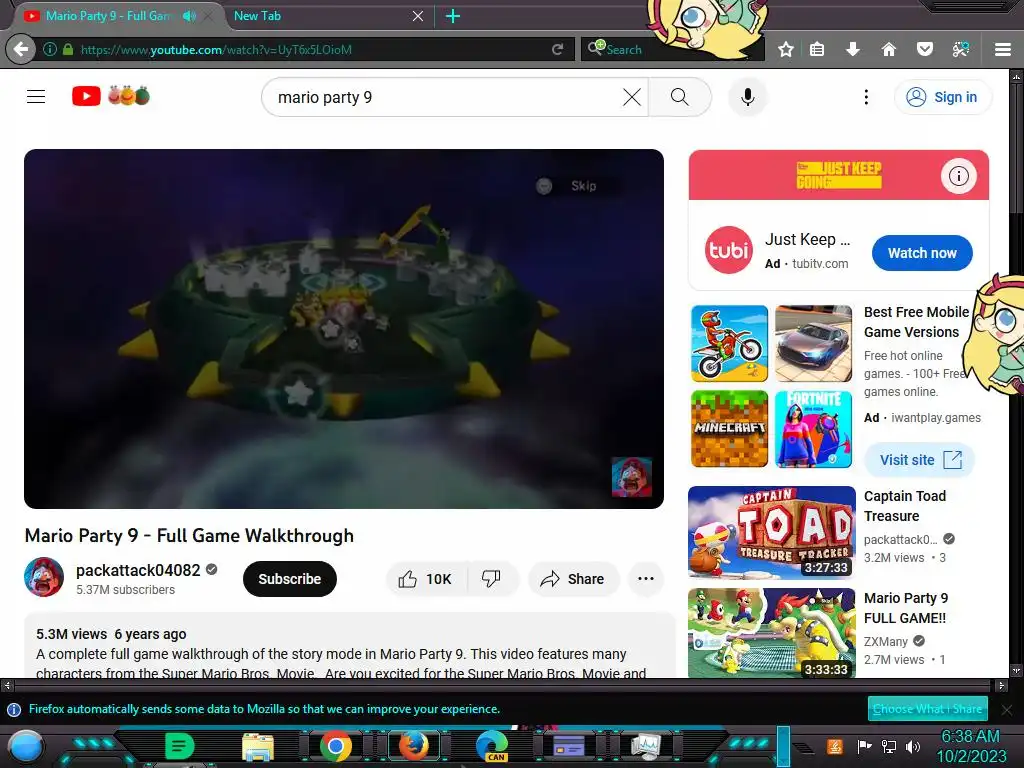Open Firefox hamburger menu
This screenshot has height=768, width=1024.
(x=1003, y=49)
